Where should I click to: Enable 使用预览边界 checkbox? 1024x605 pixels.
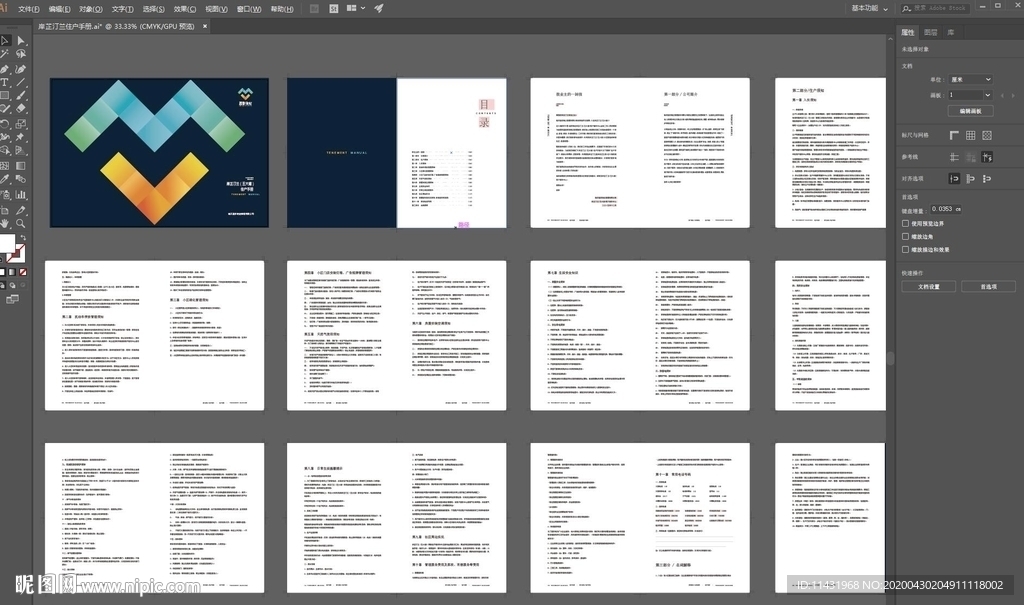[906, 223]
